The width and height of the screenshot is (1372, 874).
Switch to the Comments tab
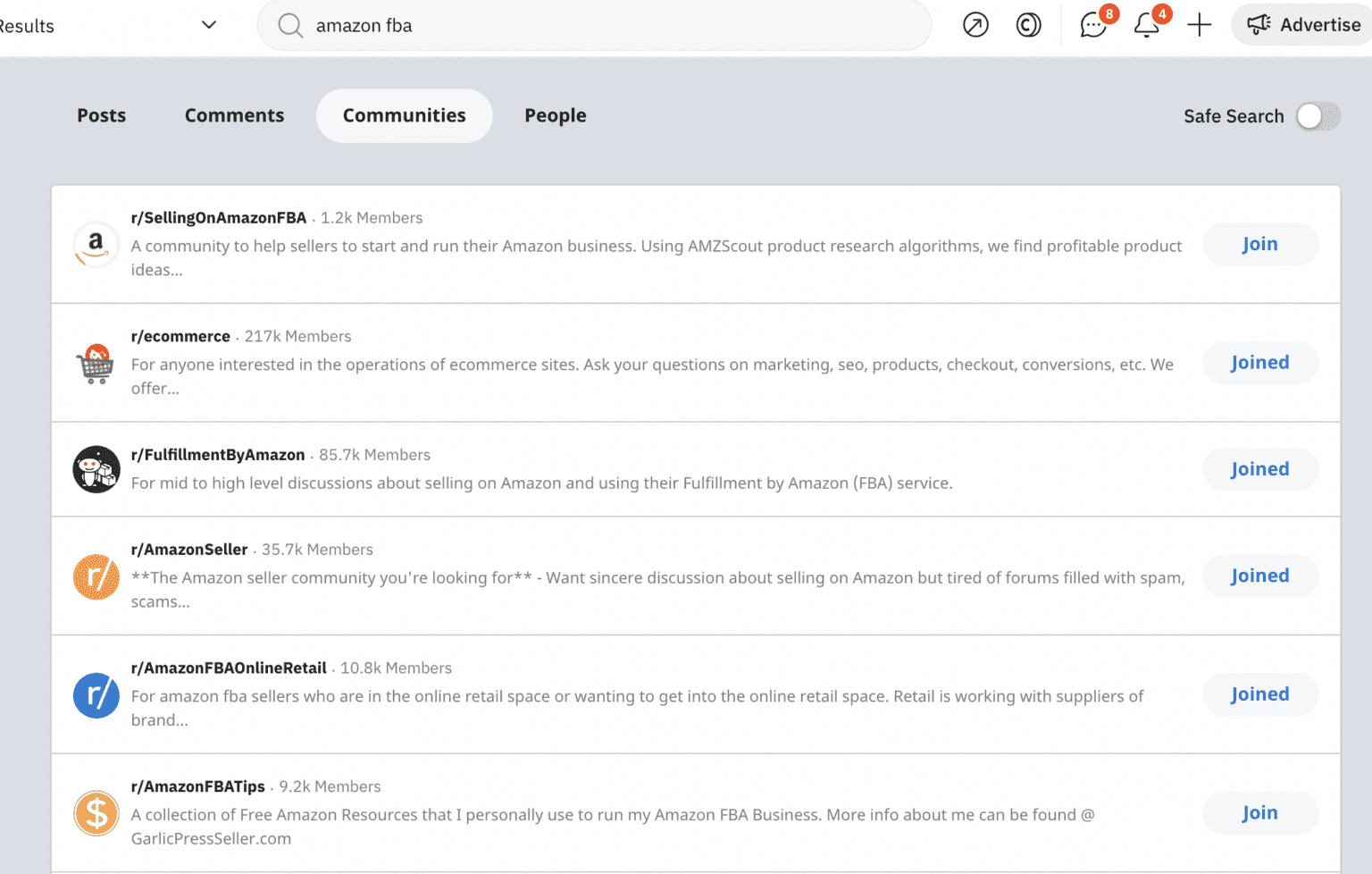pos(234,115)
